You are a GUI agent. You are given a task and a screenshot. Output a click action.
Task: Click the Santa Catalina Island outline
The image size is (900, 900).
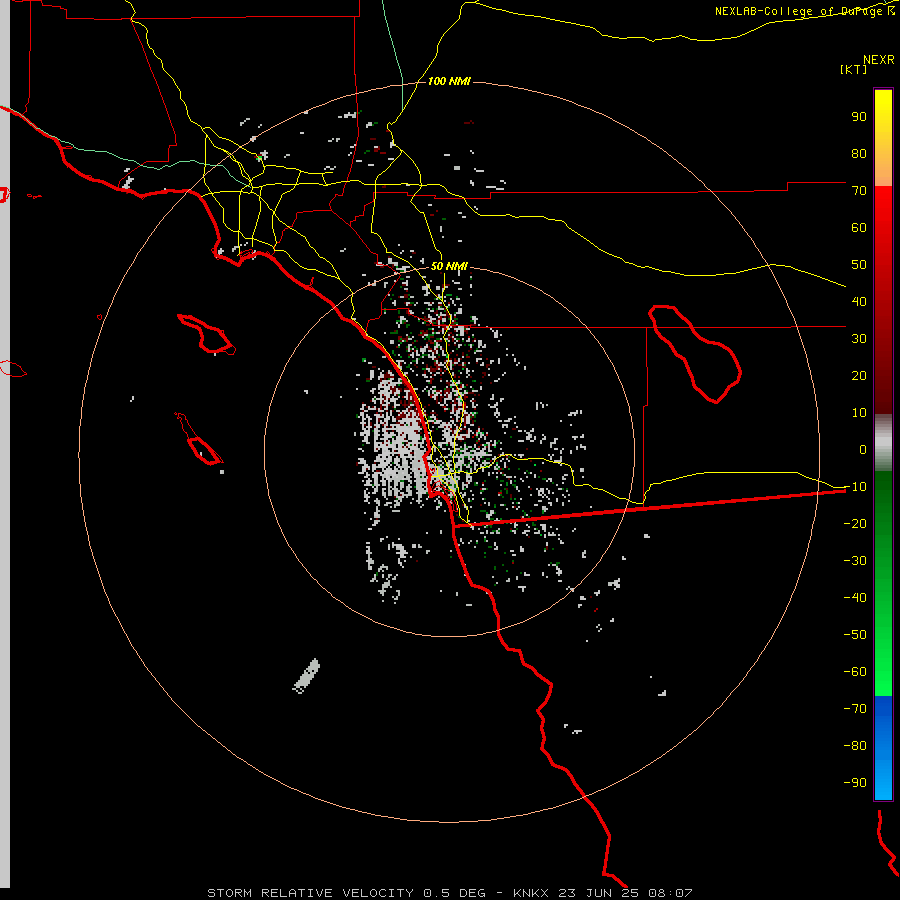click(206, 333)
